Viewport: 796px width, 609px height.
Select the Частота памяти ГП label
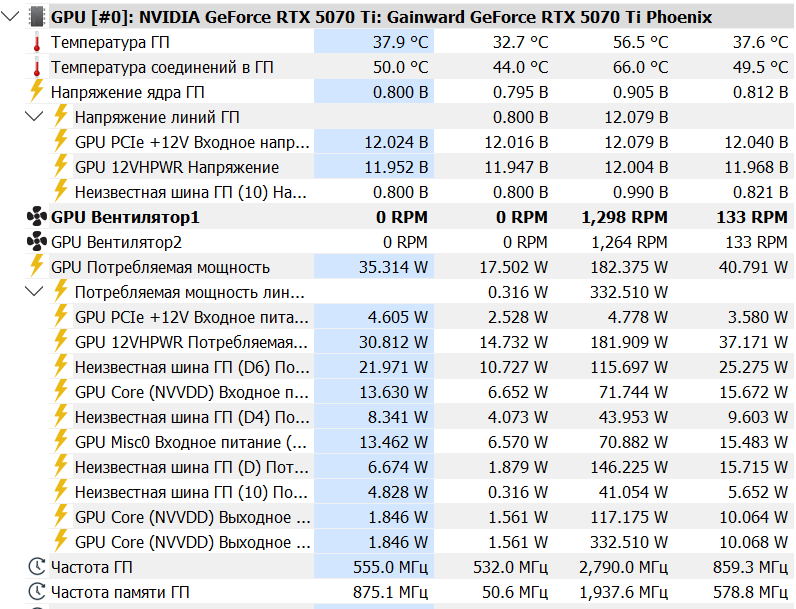coord(120,592)
